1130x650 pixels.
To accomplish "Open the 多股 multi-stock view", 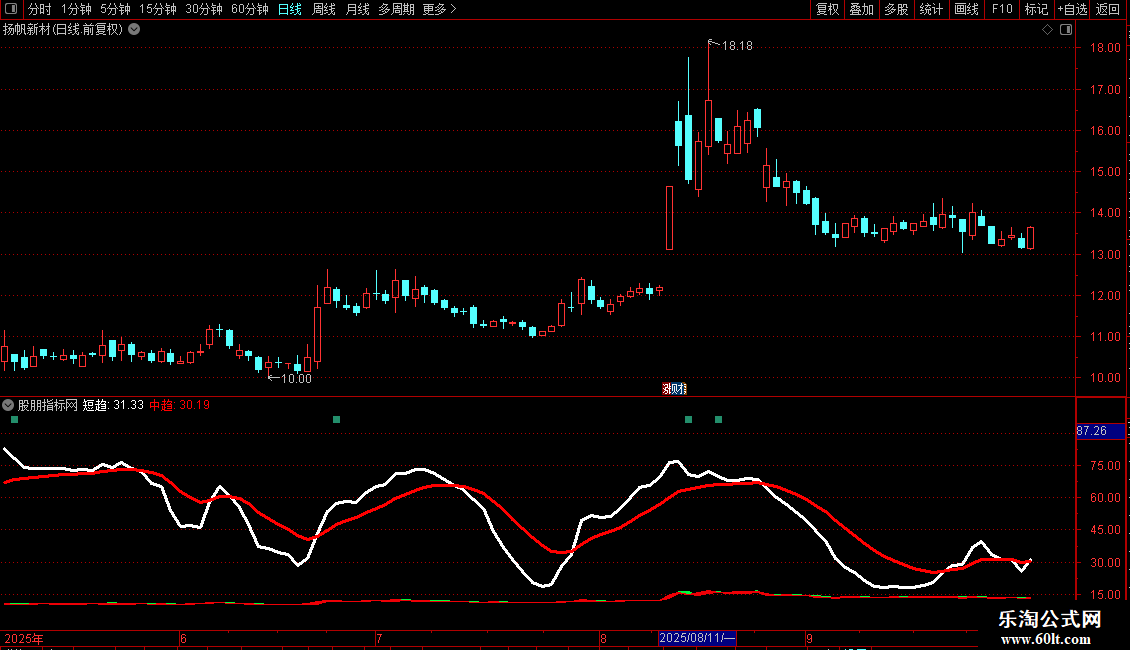I will point(896,9).
